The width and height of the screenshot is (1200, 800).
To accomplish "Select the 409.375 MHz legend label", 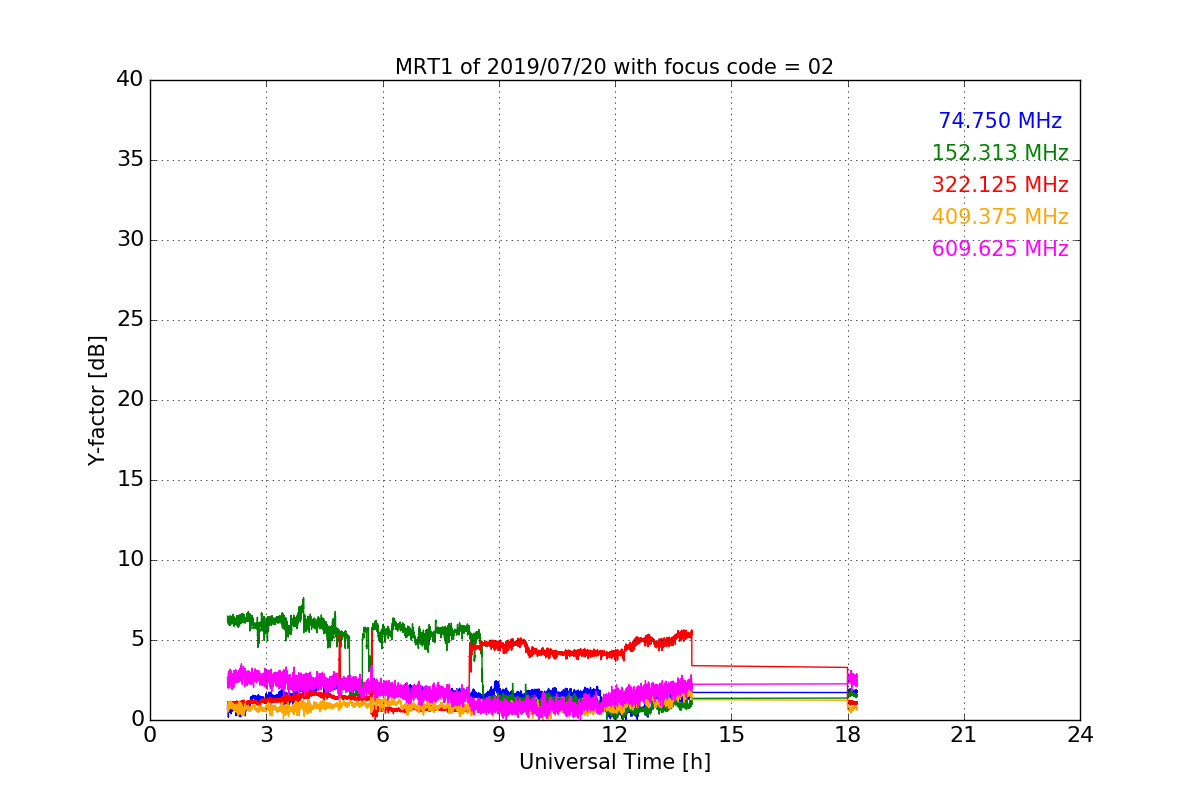I will tap(1000, 217).
